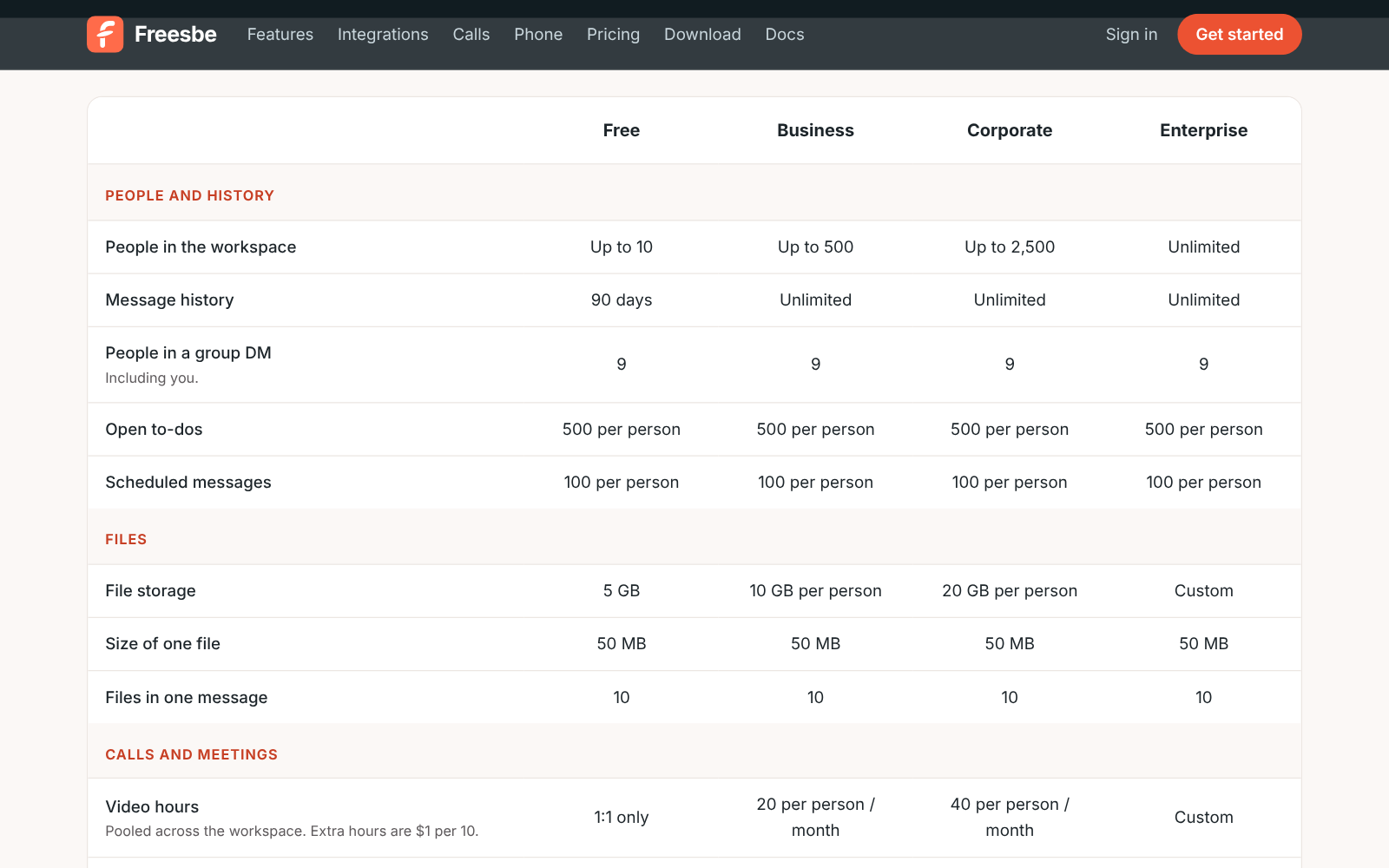The image size is (1389, 868).
Task: Click the 'Size of one file' label
Action: click(162, 644)
